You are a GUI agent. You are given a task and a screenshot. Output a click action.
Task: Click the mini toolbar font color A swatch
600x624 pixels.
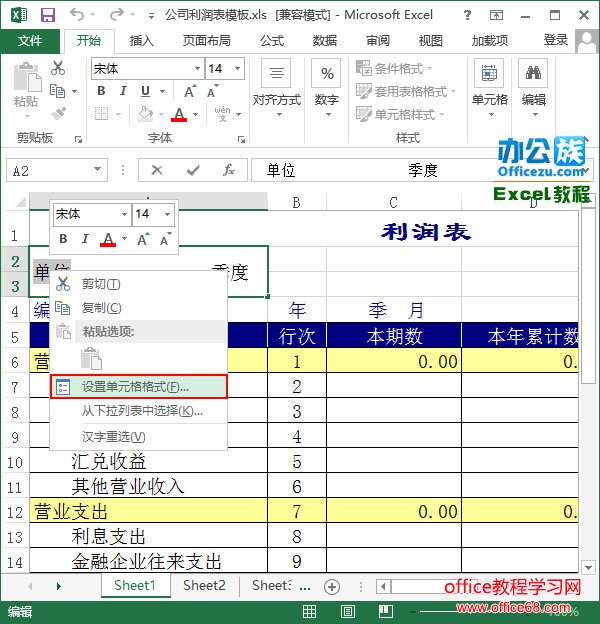[108, 239]
